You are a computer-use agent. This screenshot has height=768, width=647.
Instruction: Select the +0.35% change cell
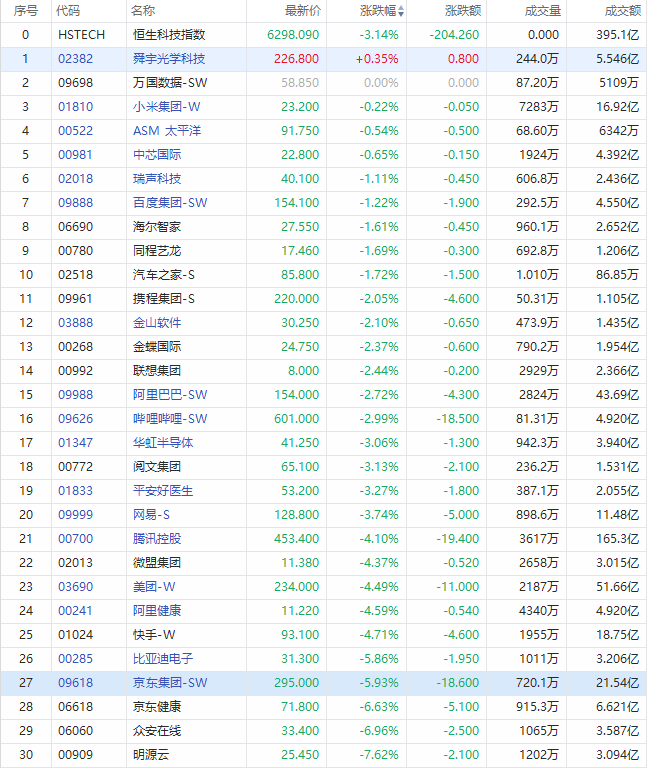pos(377,59)
